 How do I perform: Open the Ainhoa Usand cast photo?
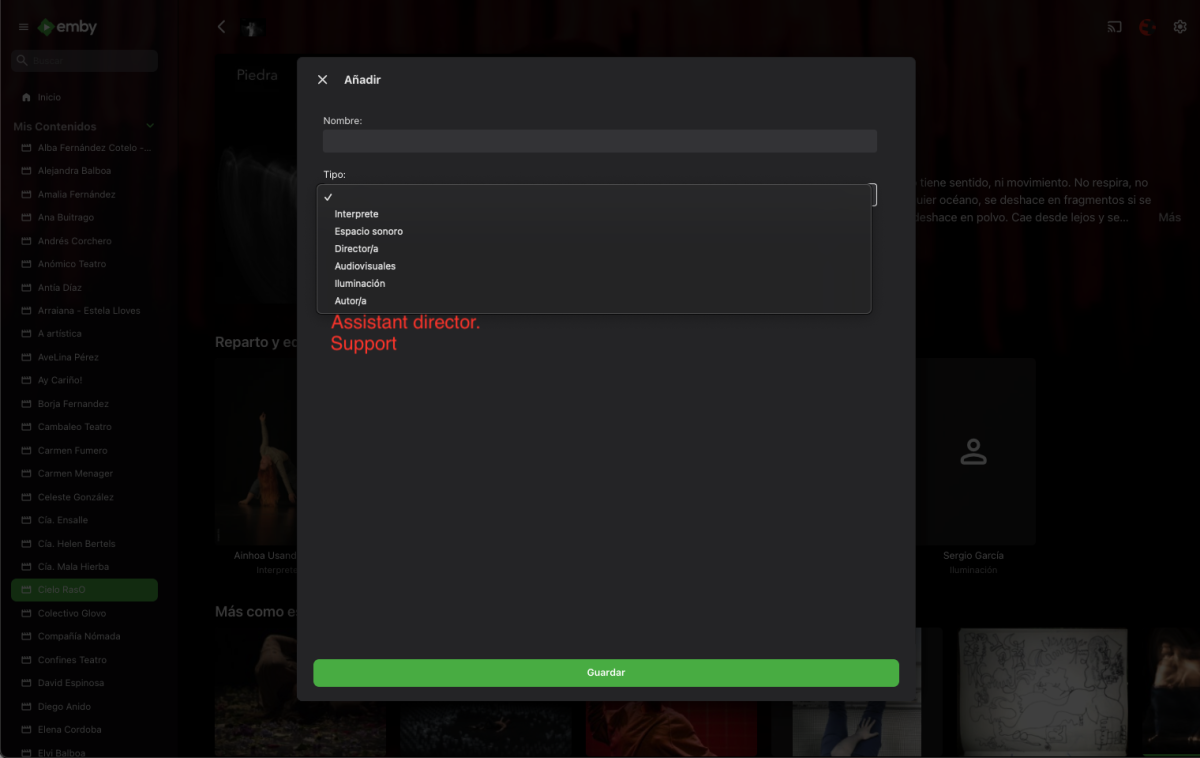pos(257,451)
